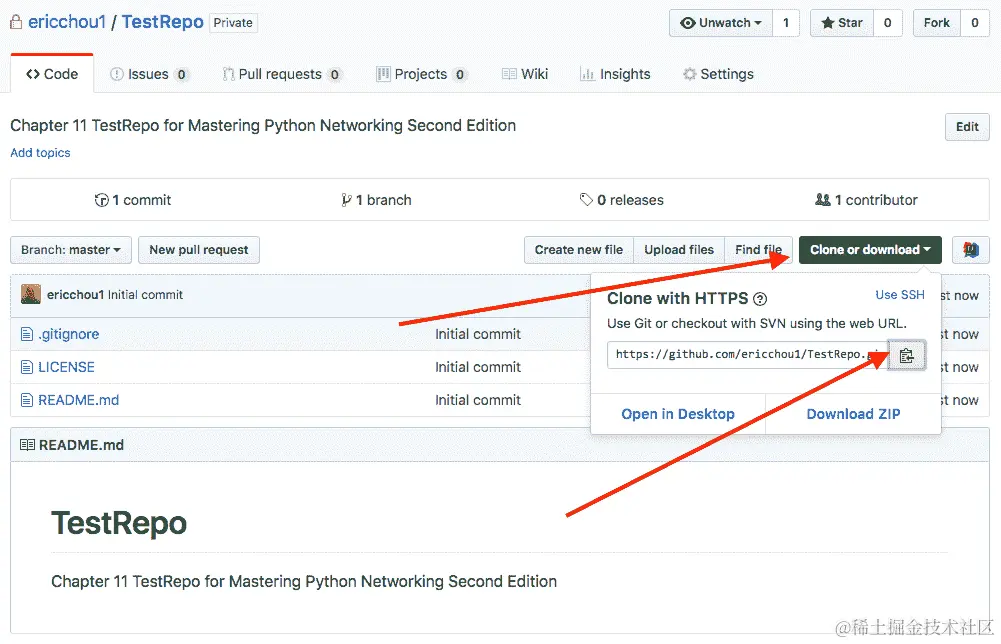The width and height of the screenshot is (1001, 644).
Task: Click the Upload files button
Action: coord(679,250)
